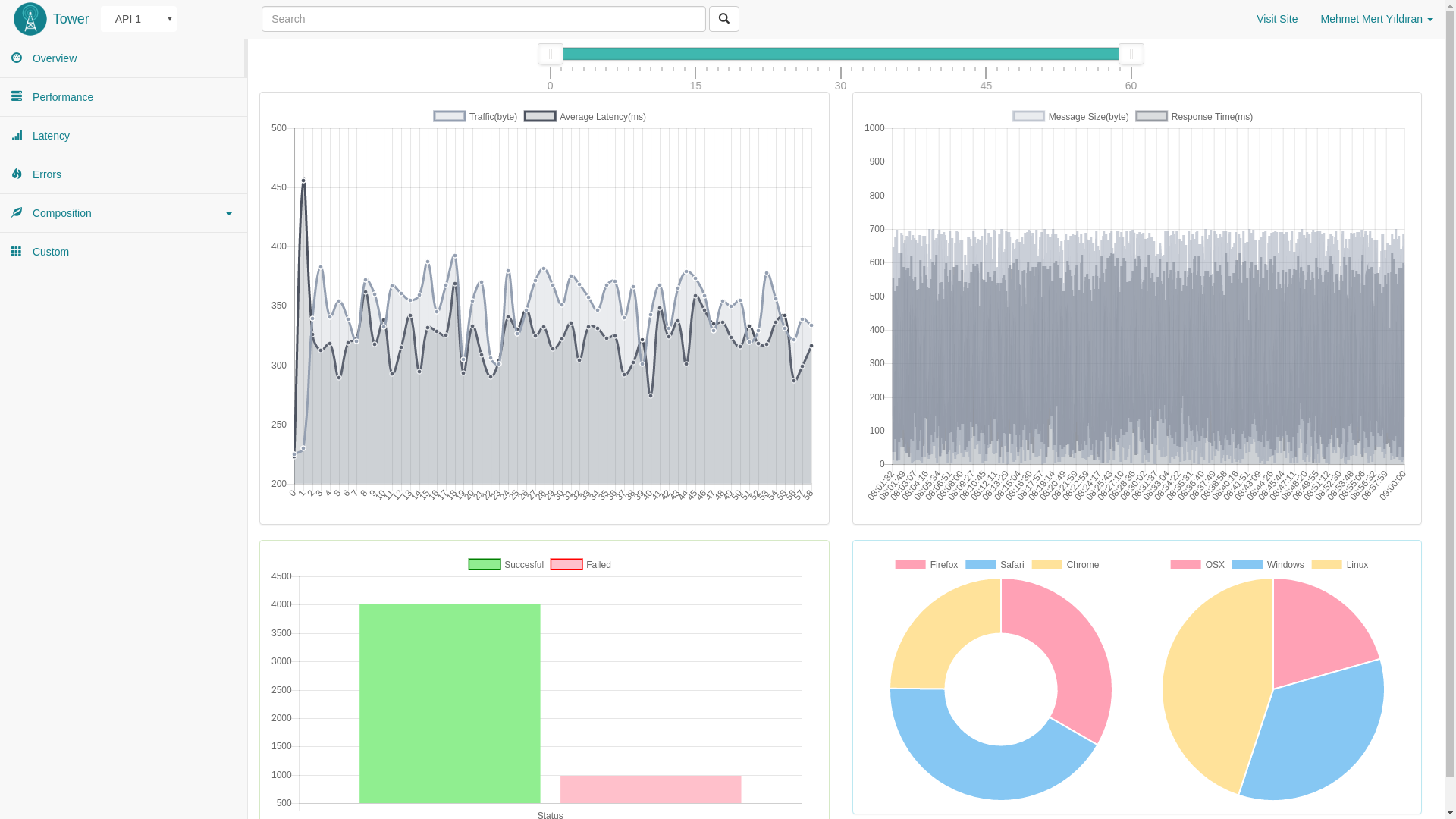This screenshot has width=1456, height=819.
Task: Select the Composition menu item
Action: pyautogui.click(x=123, y=213)
